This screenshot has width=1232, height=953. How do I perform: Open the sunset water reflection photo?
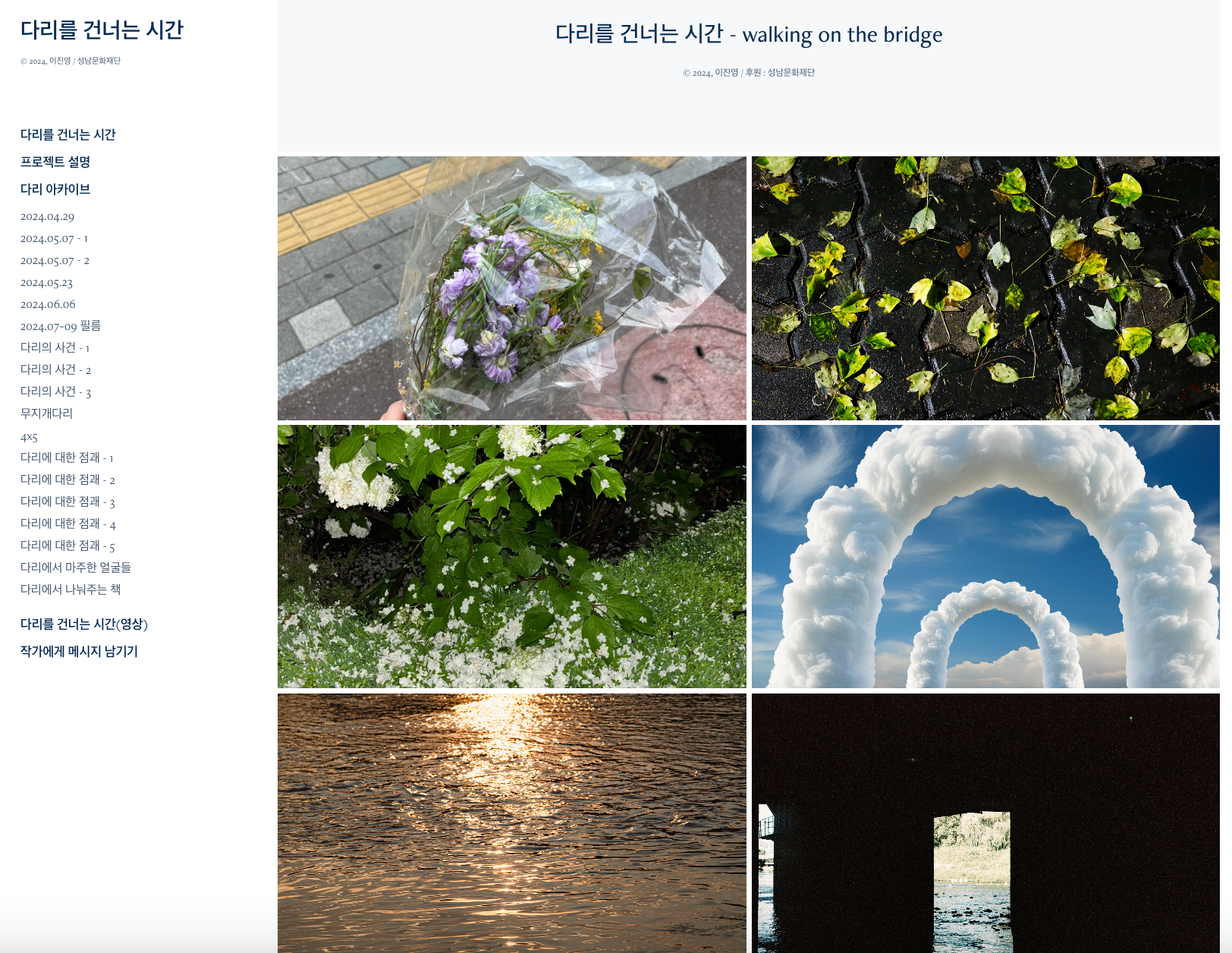512,823
